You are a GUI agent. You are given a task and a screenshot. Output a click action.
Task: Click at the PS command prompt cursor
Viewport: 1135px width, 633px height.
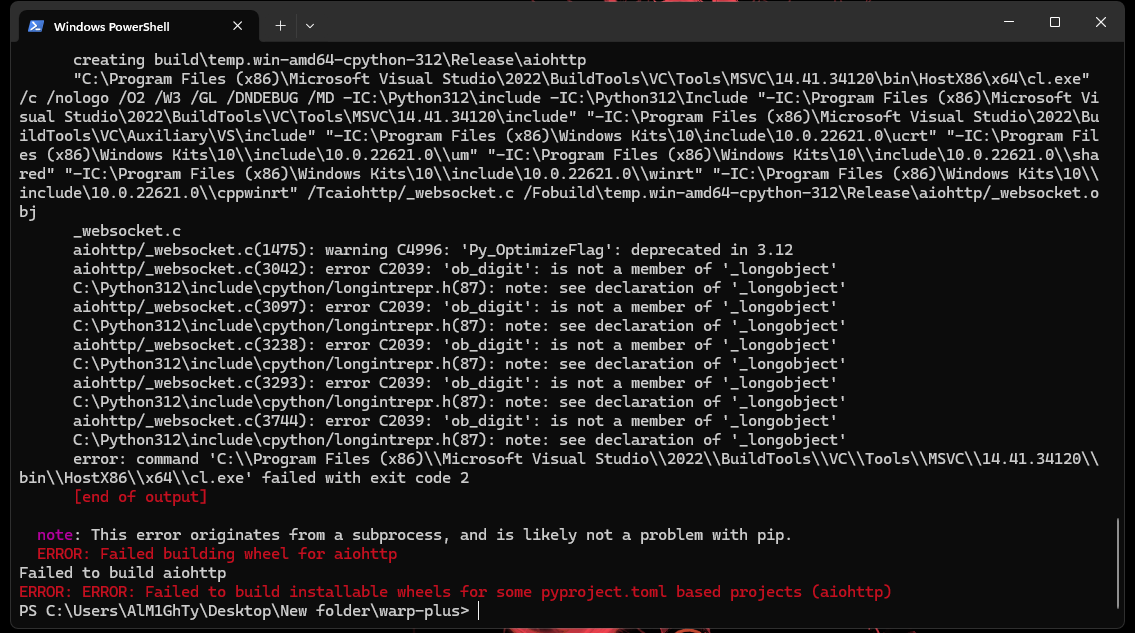pos(479,611)
